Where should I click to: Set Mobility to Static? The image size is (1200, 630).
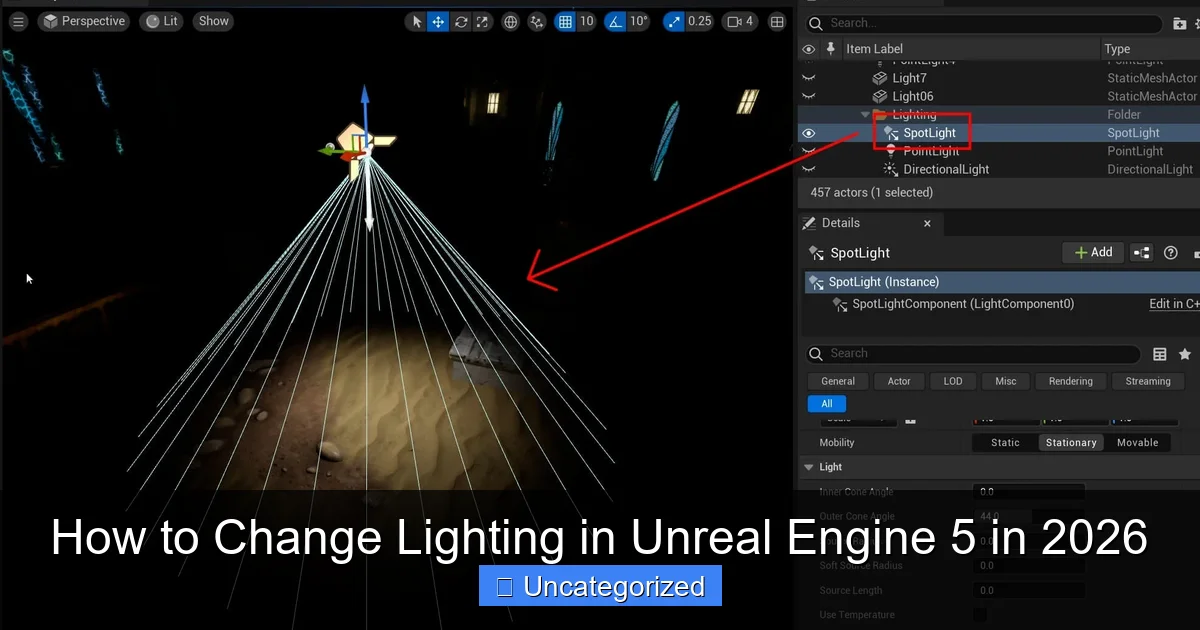pyautogui.click(x=1003, y=442)
